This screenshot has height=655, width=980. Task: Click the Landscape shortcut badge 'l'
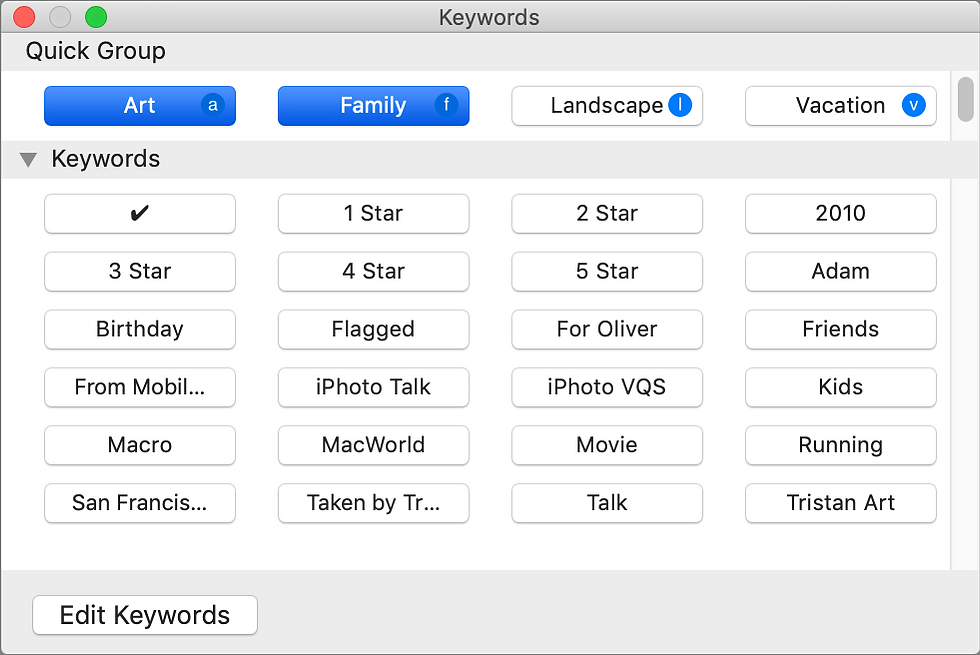[x=680, y=105]
